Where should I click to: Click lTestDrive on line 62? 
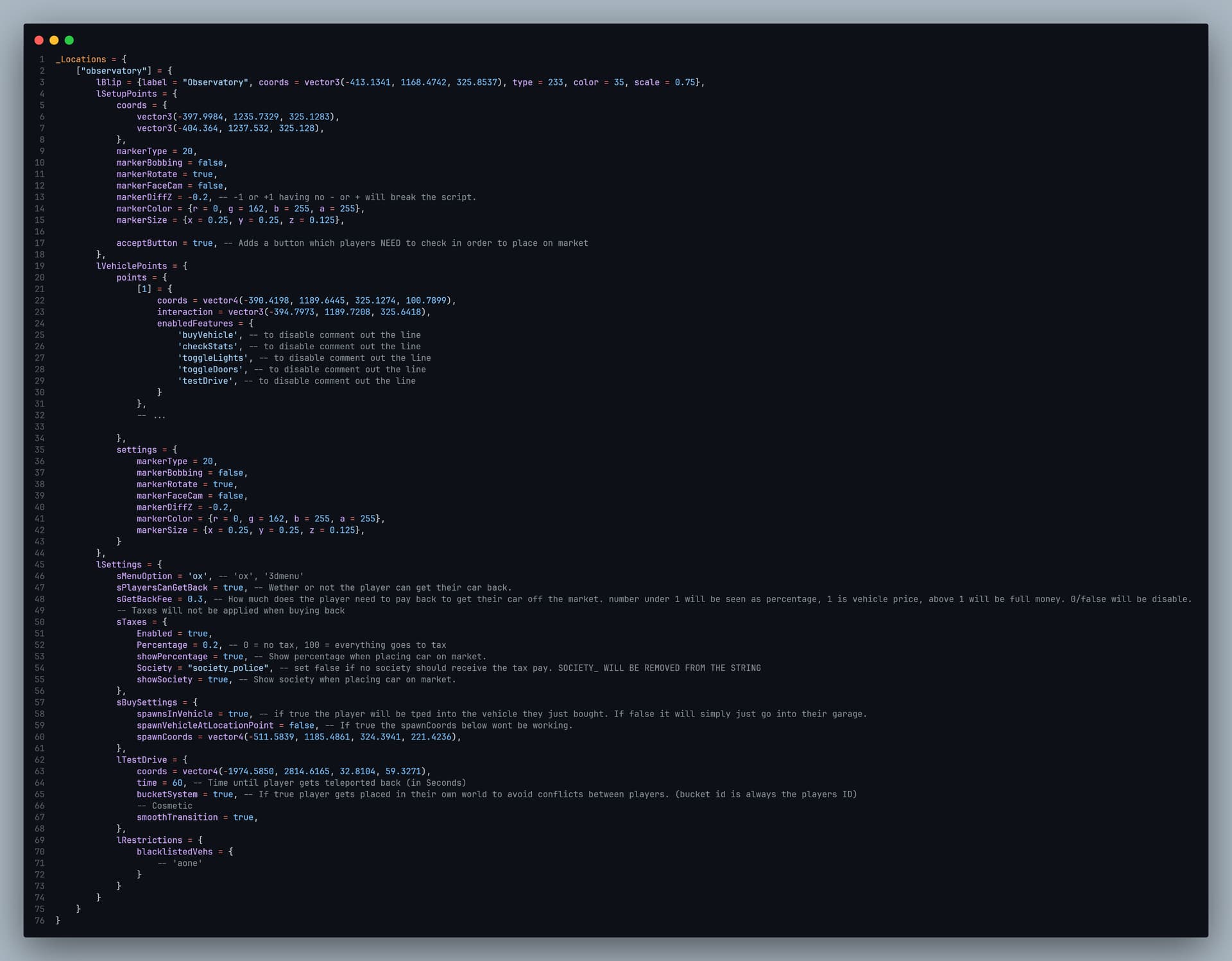142,760
